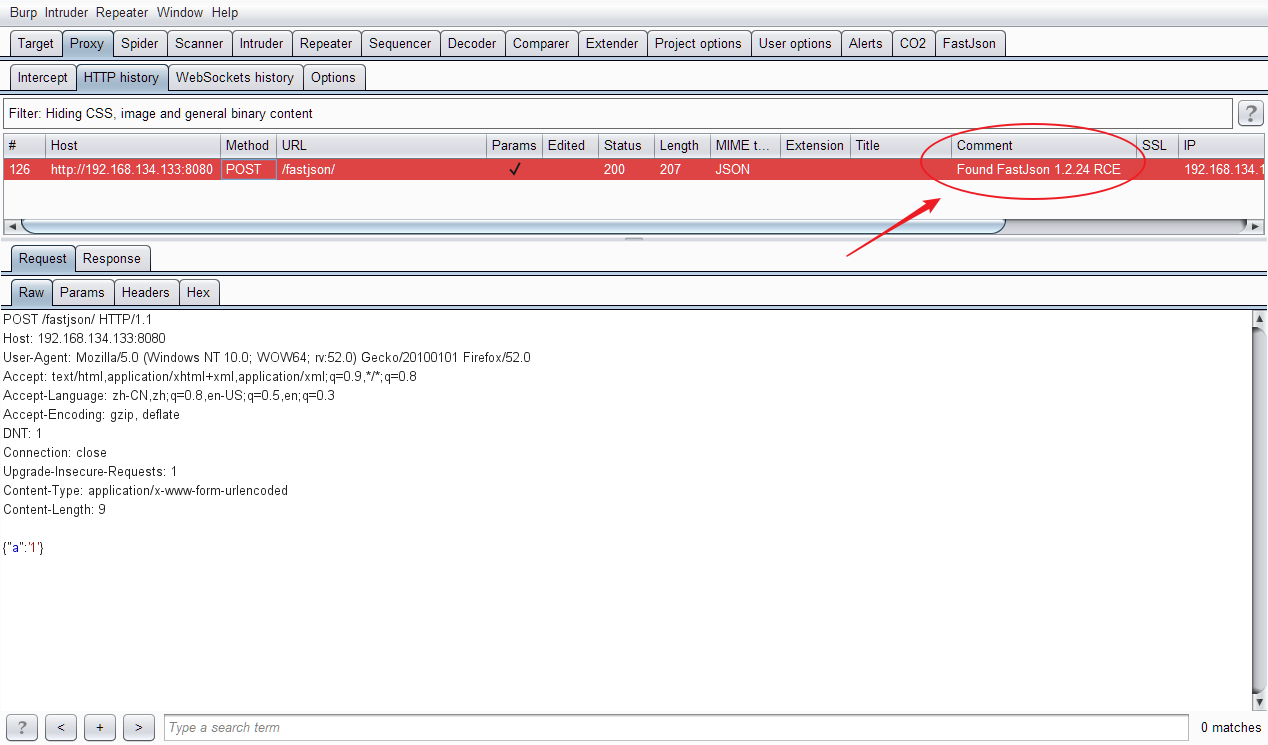Select the Headers view tab
The image size is (1268, 745).
[146, 292]
